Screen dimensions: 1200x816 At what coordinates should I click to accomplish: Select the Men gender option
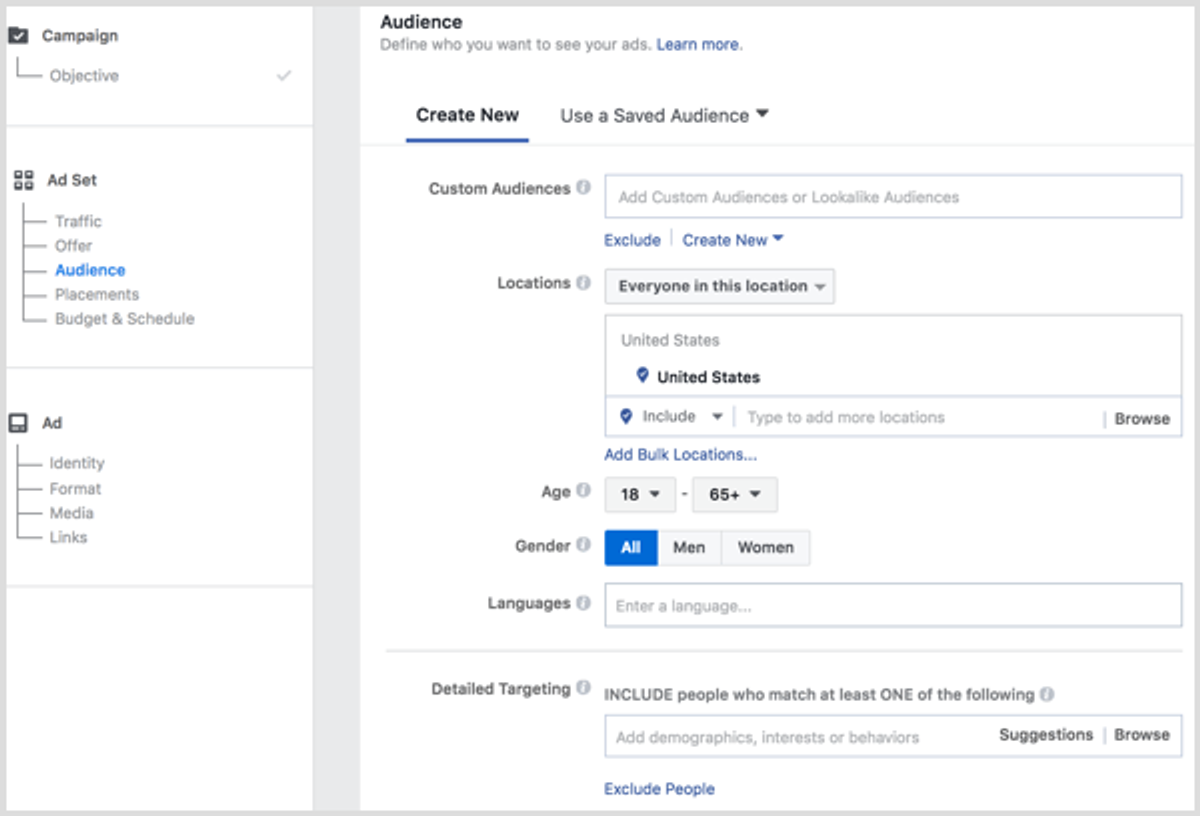coord(689,547)
